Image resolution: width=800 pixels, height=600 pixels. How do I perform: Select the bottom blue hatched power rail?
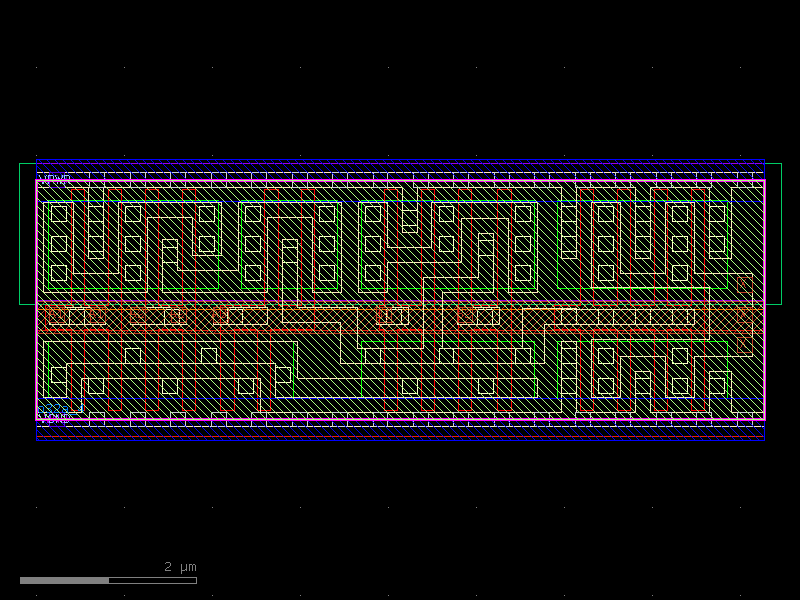click(400, 430)
